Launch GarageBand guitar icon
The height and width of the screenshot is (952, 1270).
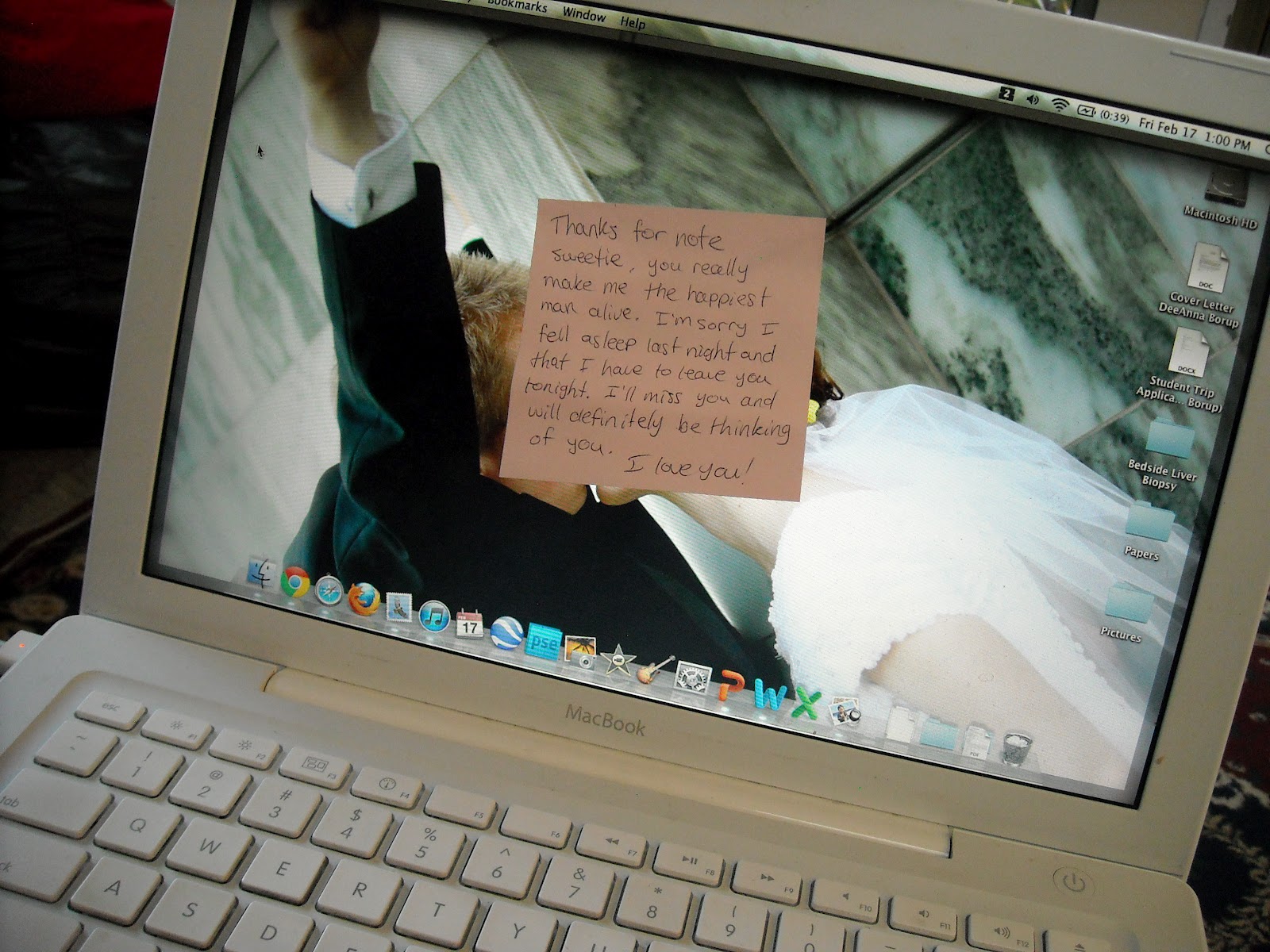[x=655, y=669]
